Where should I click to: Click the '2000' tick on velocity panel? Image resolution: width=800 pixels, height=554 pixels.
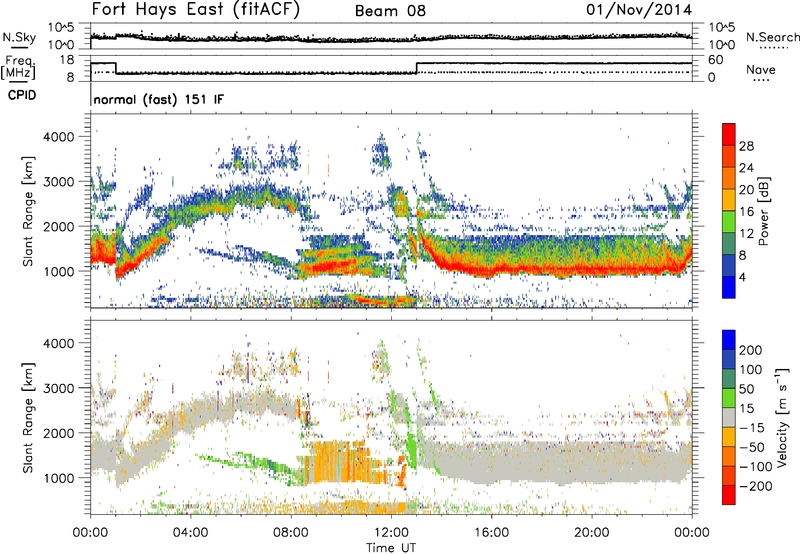pos(59,433)
